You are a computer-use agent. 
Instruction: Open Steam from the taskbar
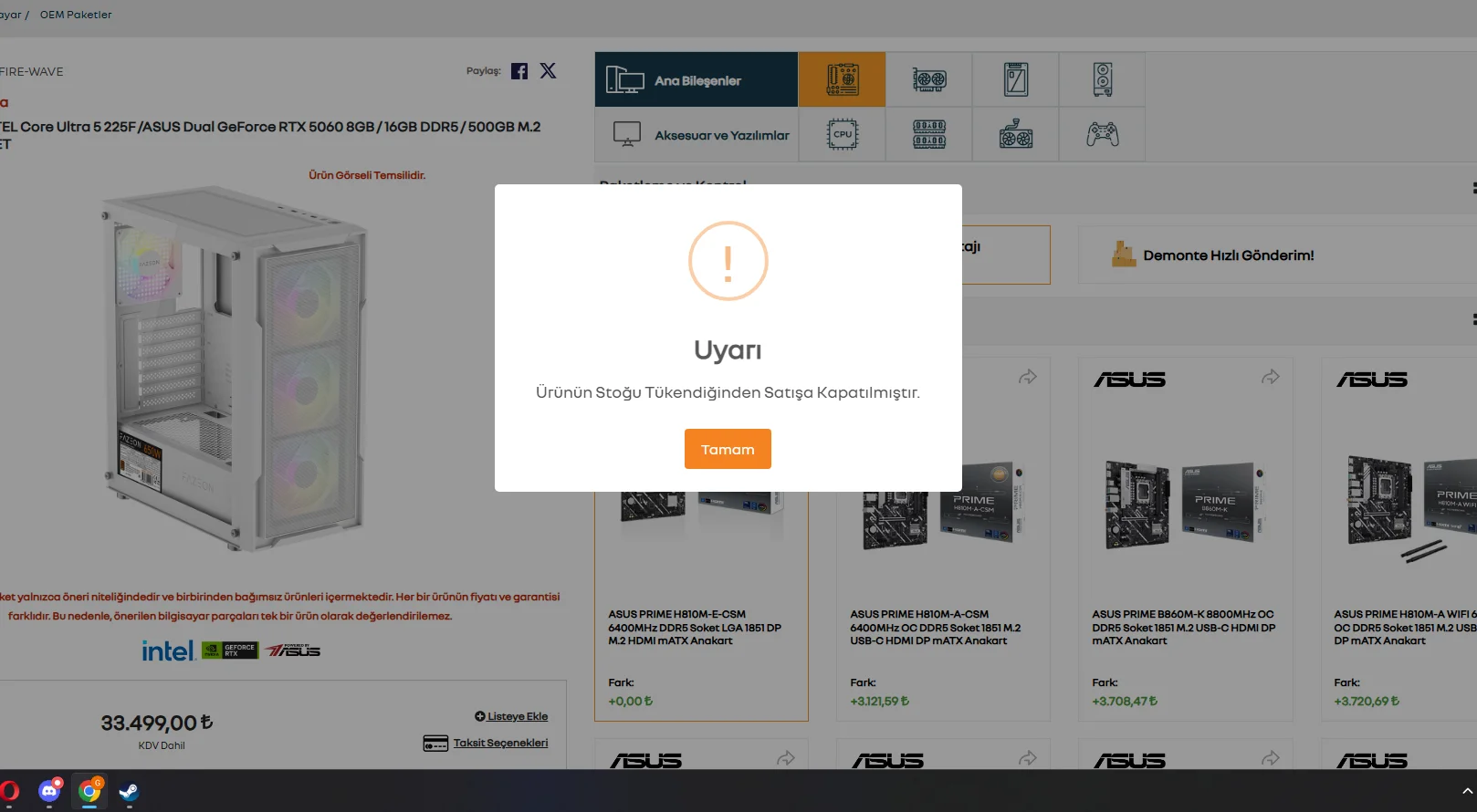pyautogui.click(x=129, y=791)
